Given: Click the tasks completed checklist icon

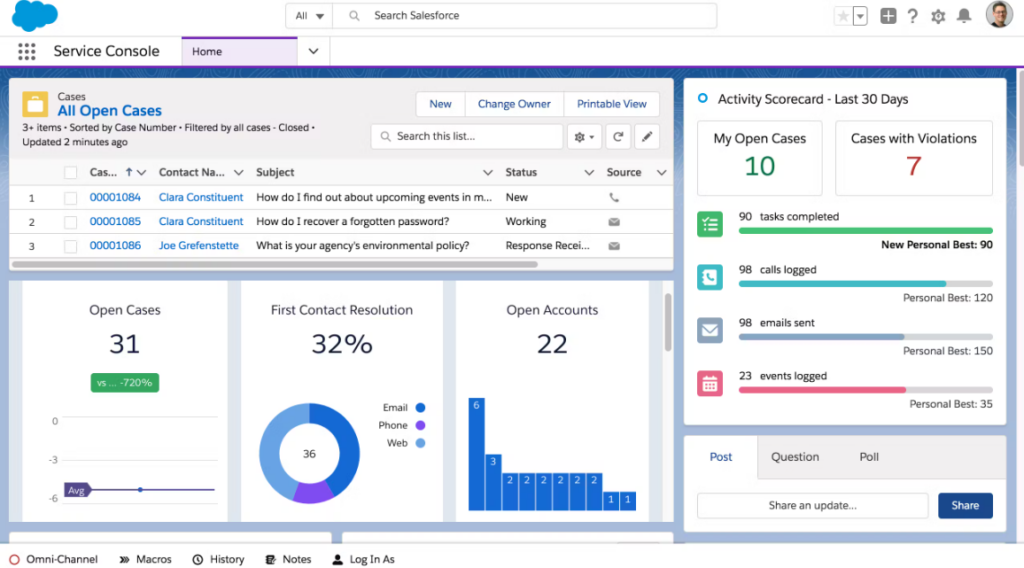Looking at the screenshot, I should click(x=710, y=224).
